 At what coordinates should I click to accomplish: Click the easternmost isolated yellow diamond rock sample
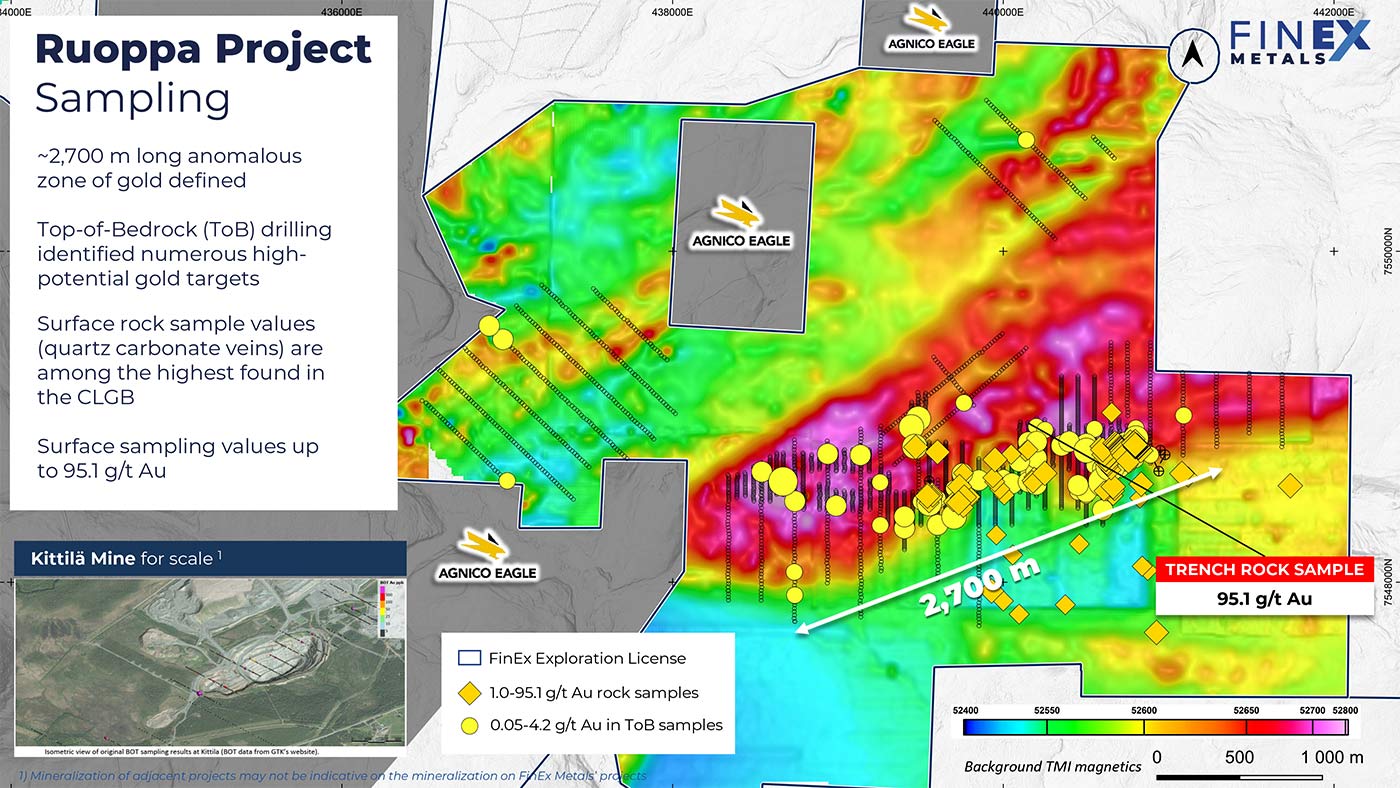click(1291, 485)
